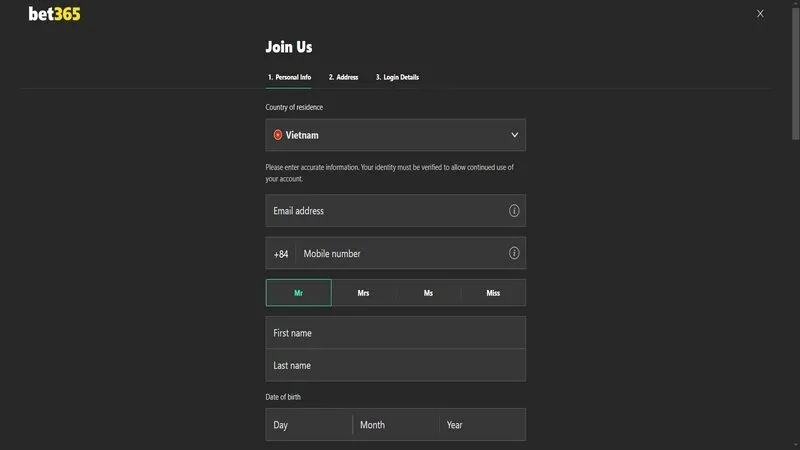Click the First name input field

[395, 333]
